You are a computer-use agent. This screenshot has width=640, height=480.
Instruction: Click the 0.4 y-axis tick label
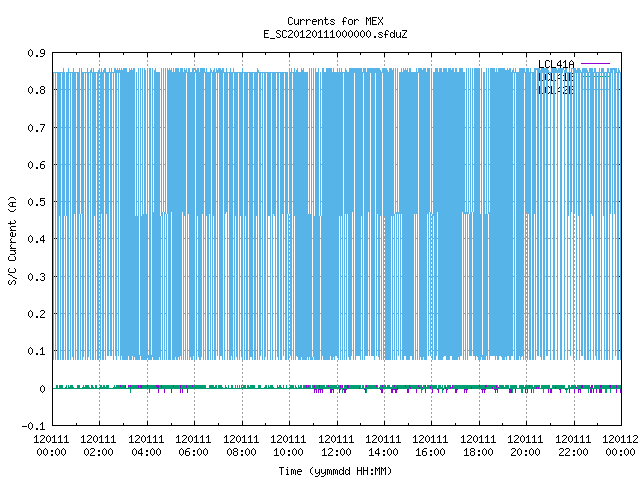[x=37, y=239]
